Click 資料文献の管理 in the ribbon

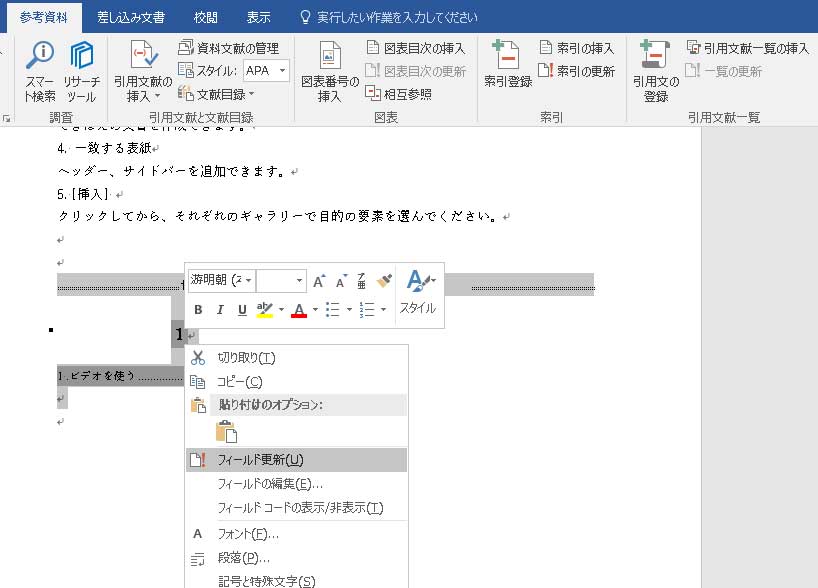(x=229, y=47)
